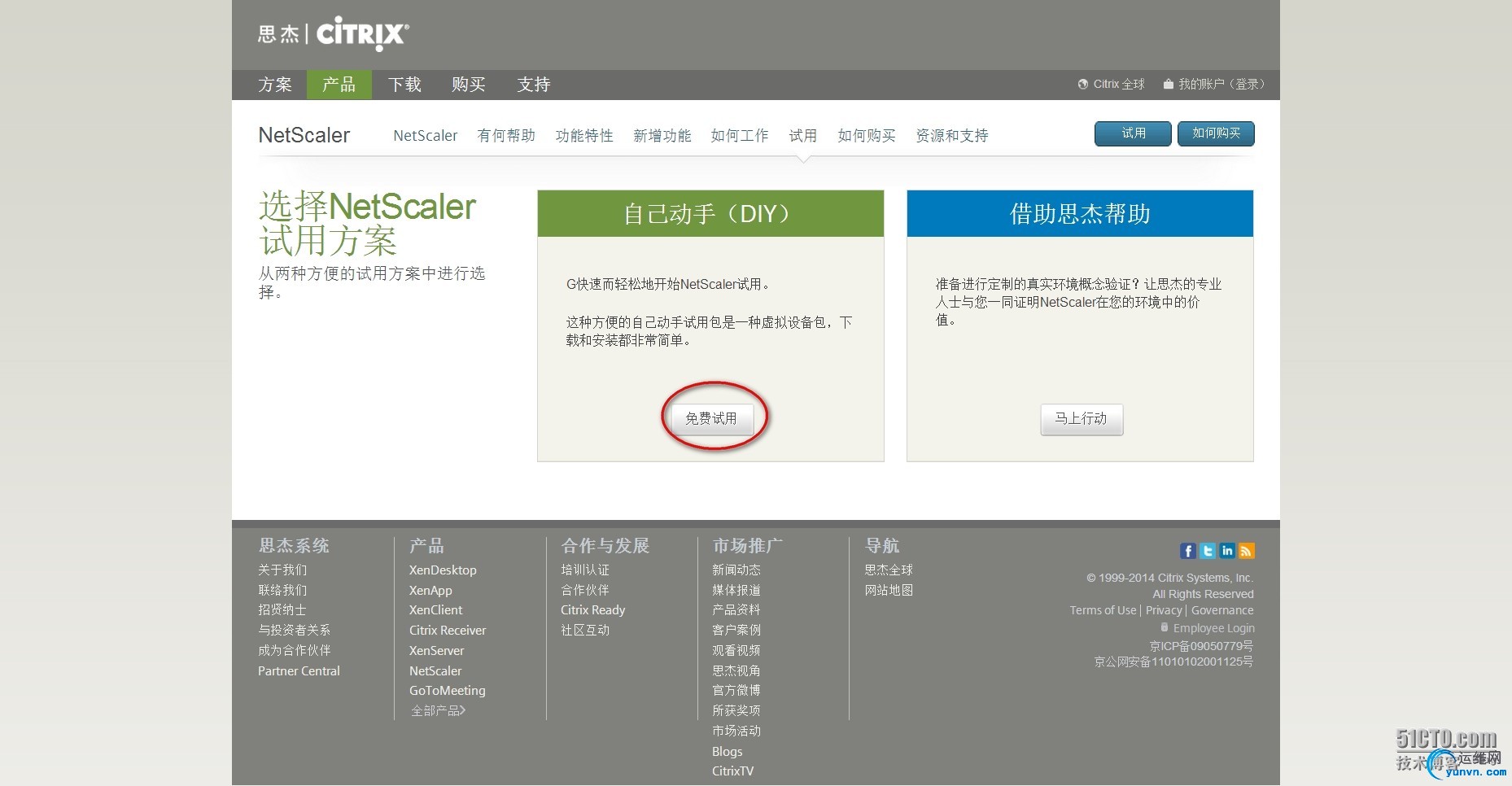Open the 支持 main menu

tap(534, 85)
